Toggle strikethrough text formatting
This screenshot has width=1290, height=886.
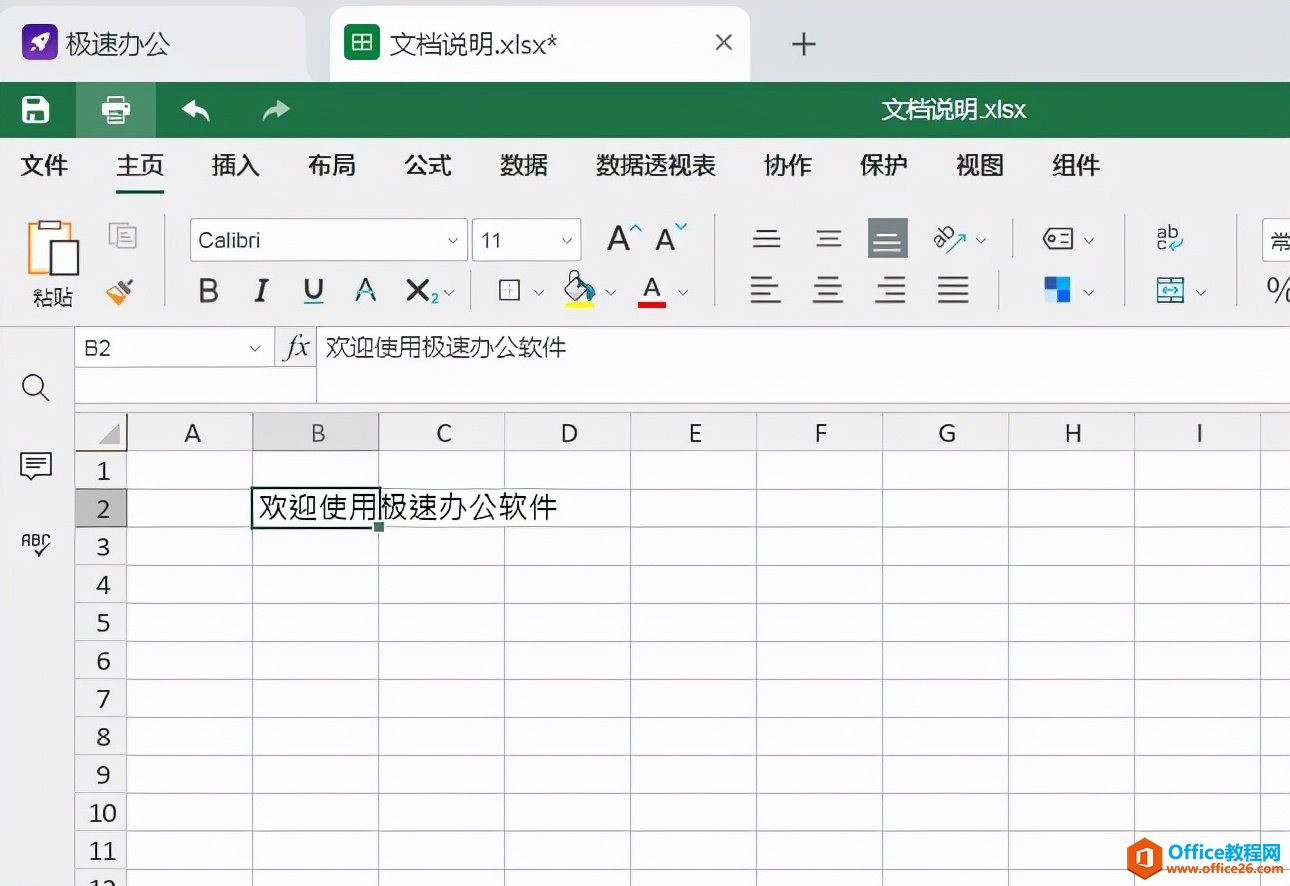pyautogui.click(x=366, y=291)
